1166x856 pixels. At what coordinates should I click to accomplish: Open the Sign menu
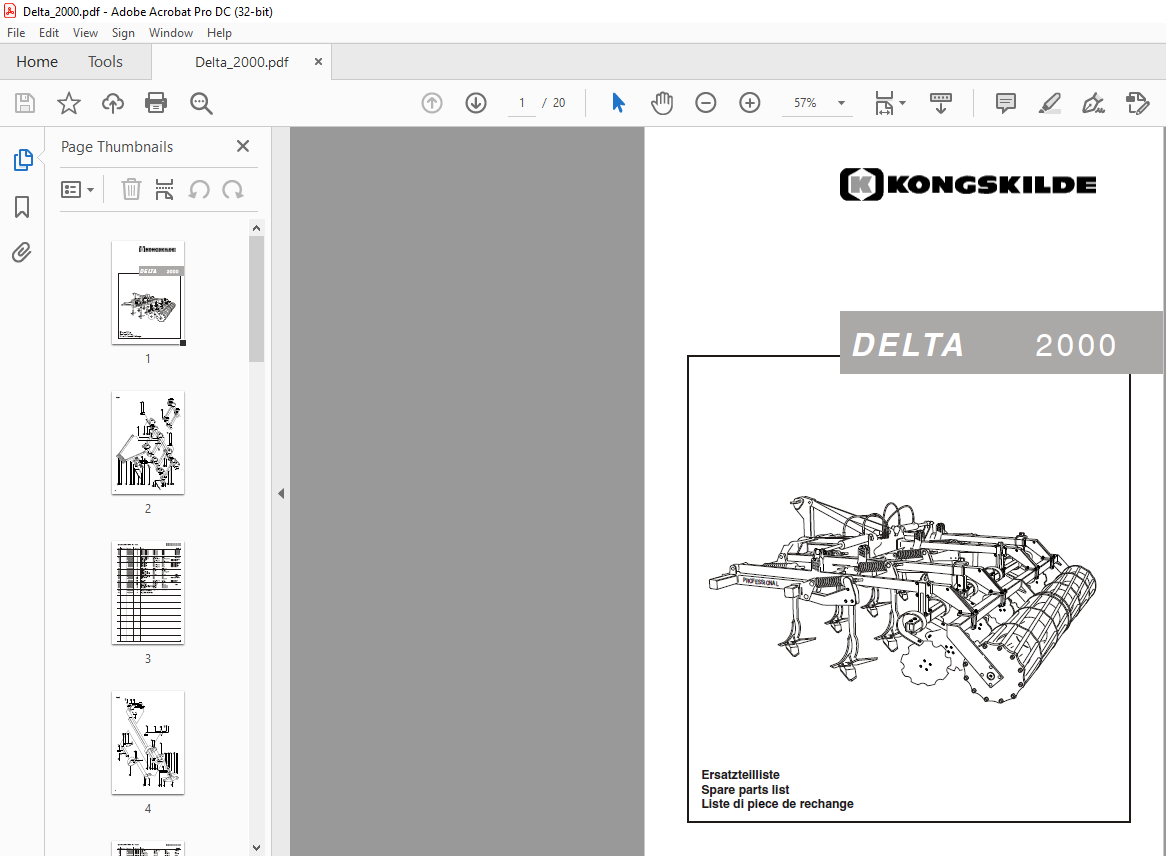[x=123, y=33]
